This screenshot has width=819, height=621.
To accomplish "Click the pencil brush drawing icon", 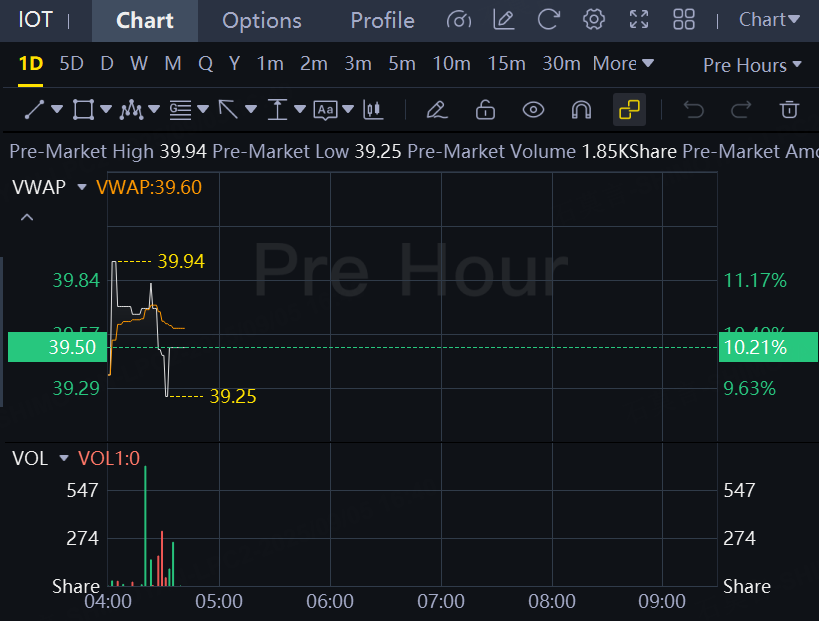I will click(x=437, y=110).
